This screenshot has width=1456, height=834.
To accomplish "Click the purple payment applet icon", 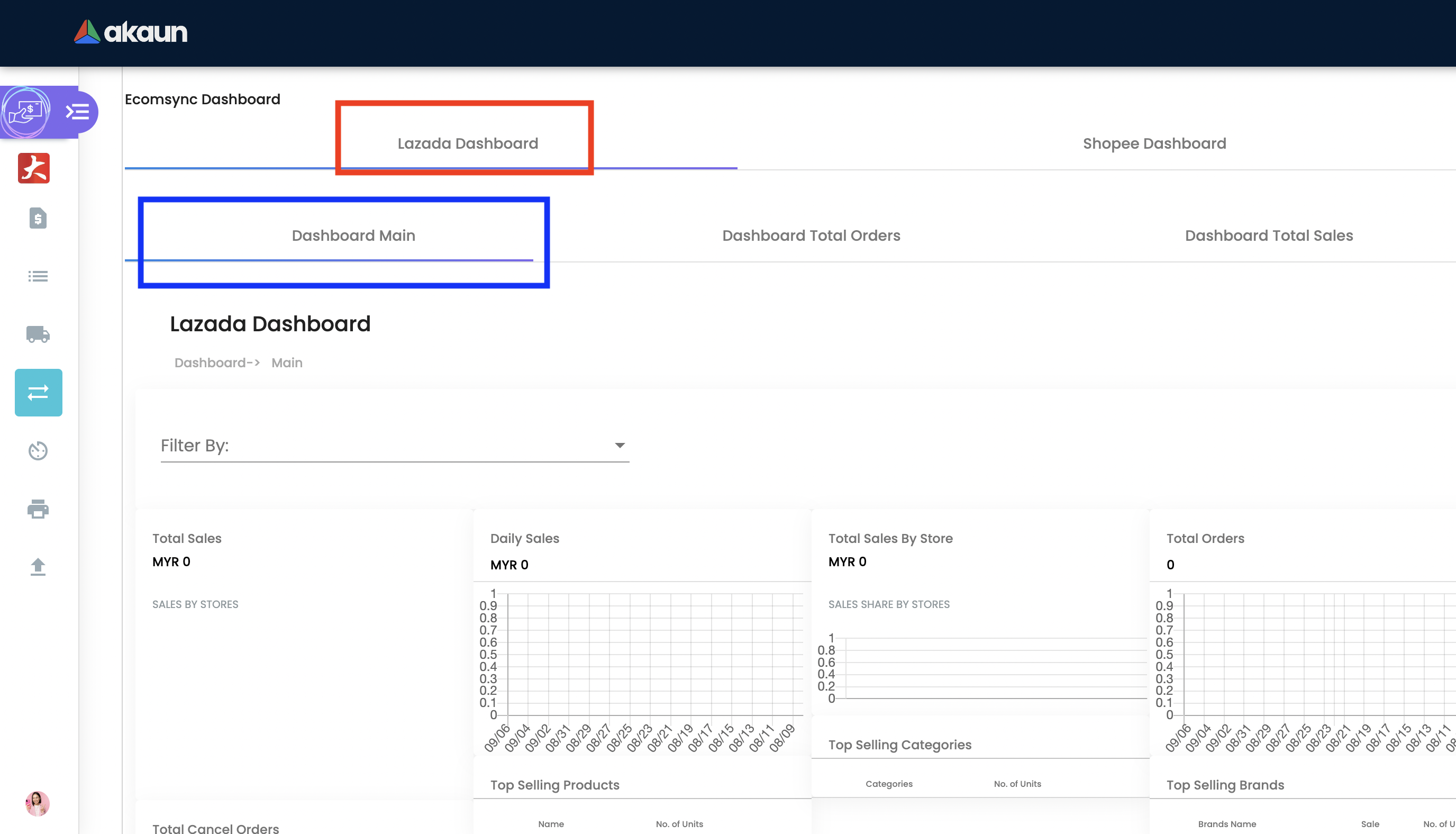I will pyautogui.click(x=25, y=111).
